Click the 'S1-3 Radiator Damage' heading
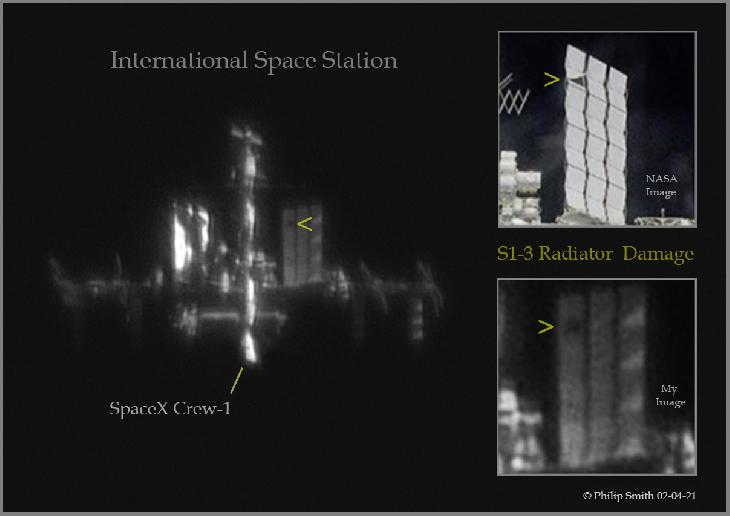 coord(595,254)
